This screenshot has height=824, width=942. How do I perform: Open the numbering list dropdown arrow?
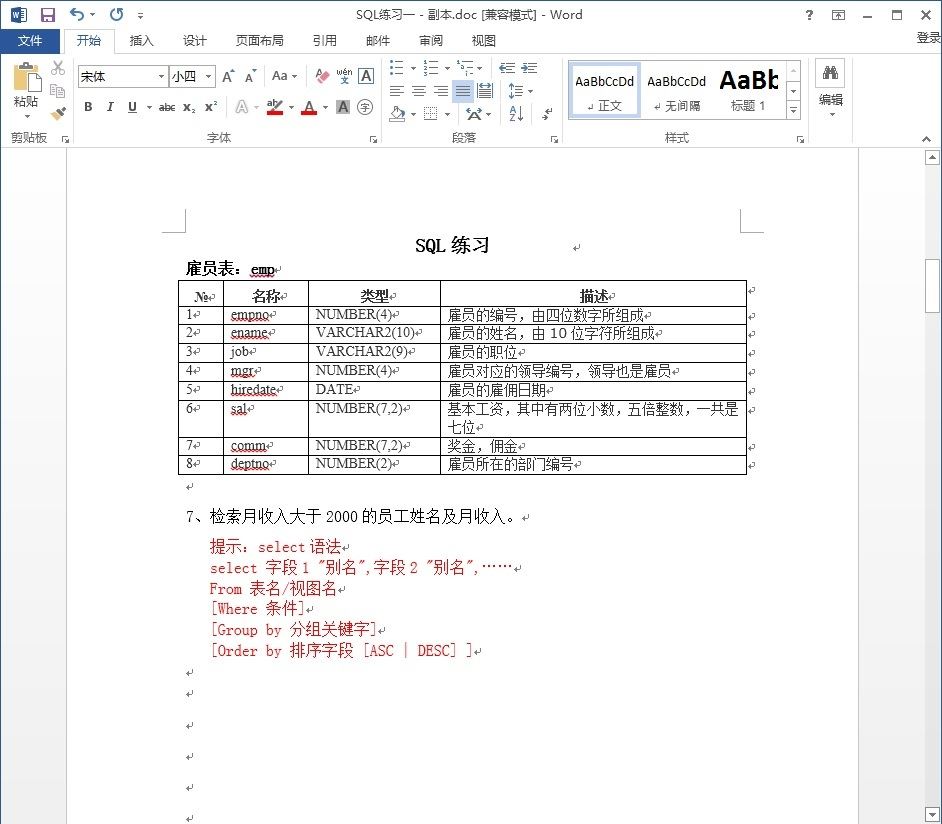click(x=447, y=68)
